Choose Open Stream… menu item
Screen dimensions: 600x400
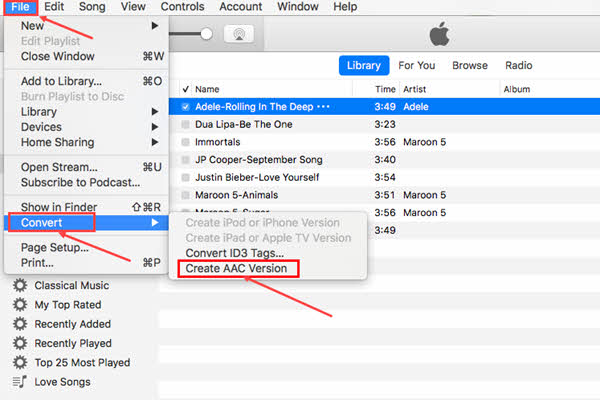coord(86,167)
